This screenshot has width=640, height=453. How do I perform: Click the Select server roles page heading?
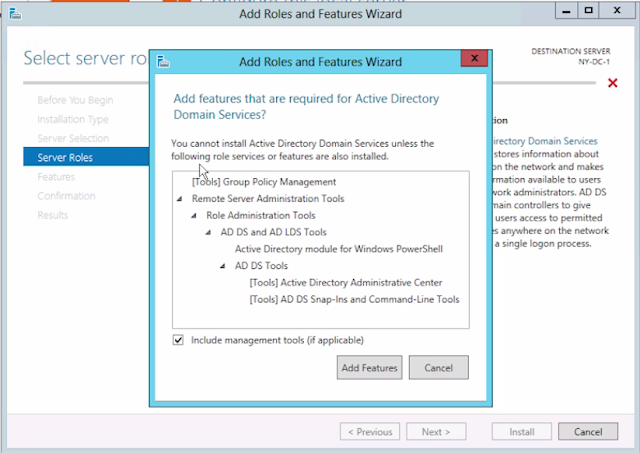pos(85,58)
